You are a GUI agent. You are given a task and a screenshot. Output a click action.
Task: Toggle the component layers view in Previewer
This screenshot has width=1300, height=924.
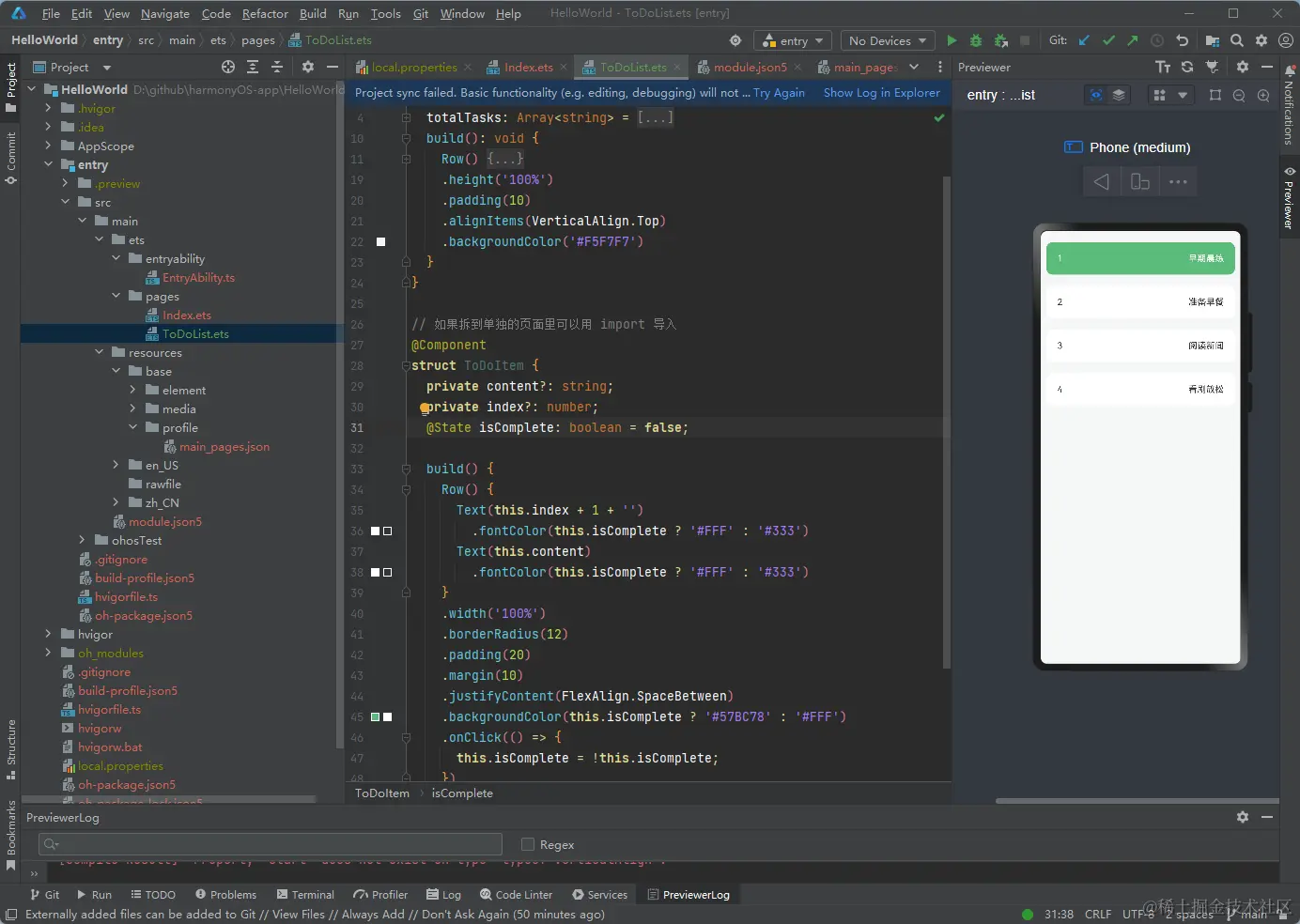[1119, 95]
